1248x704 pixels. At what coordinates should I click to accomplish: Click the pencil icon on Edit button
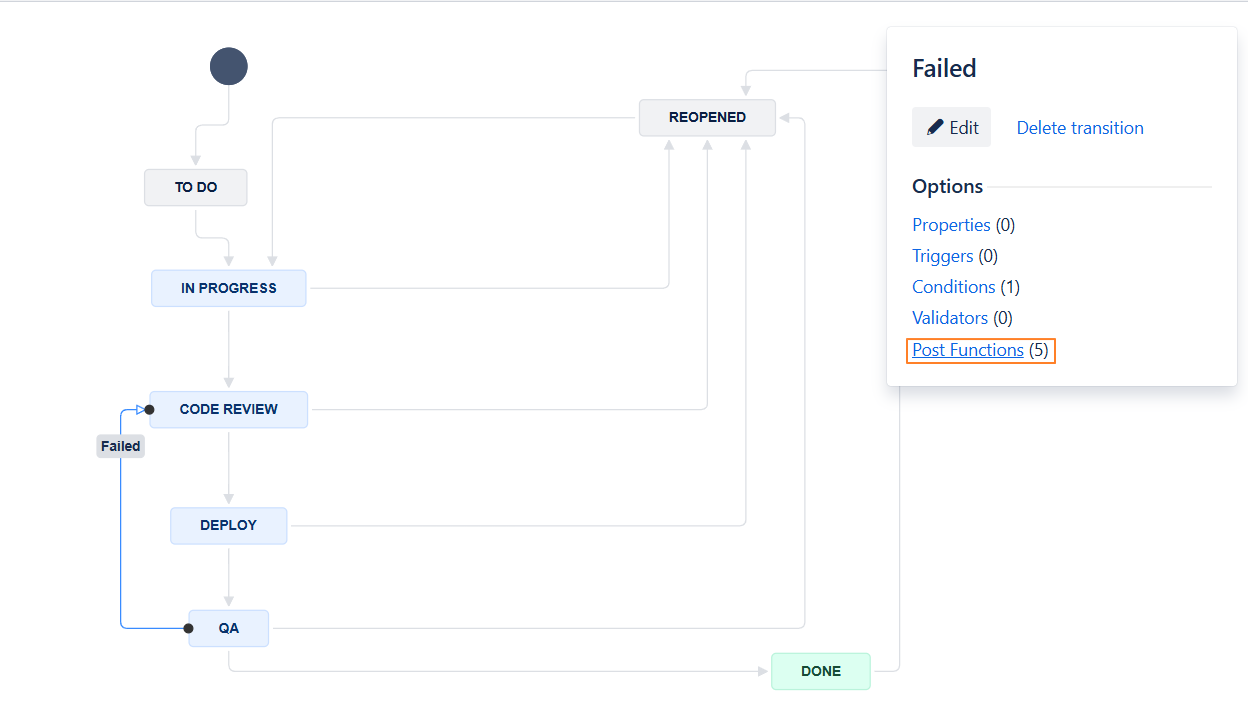click(935, 128)
